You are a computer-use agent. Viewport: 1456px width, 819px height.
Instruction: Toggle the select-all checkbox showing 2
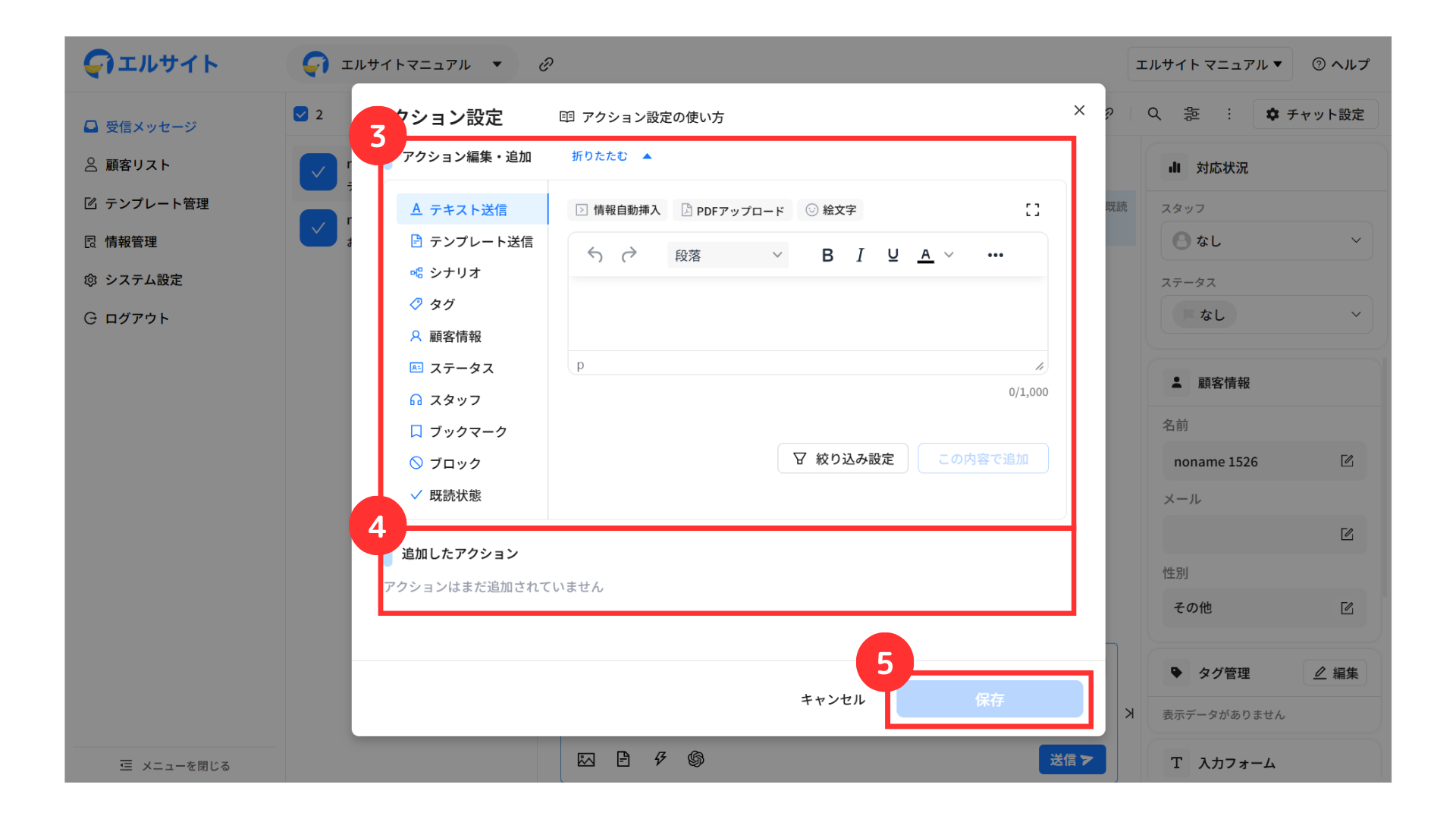[x=301, y=115]
